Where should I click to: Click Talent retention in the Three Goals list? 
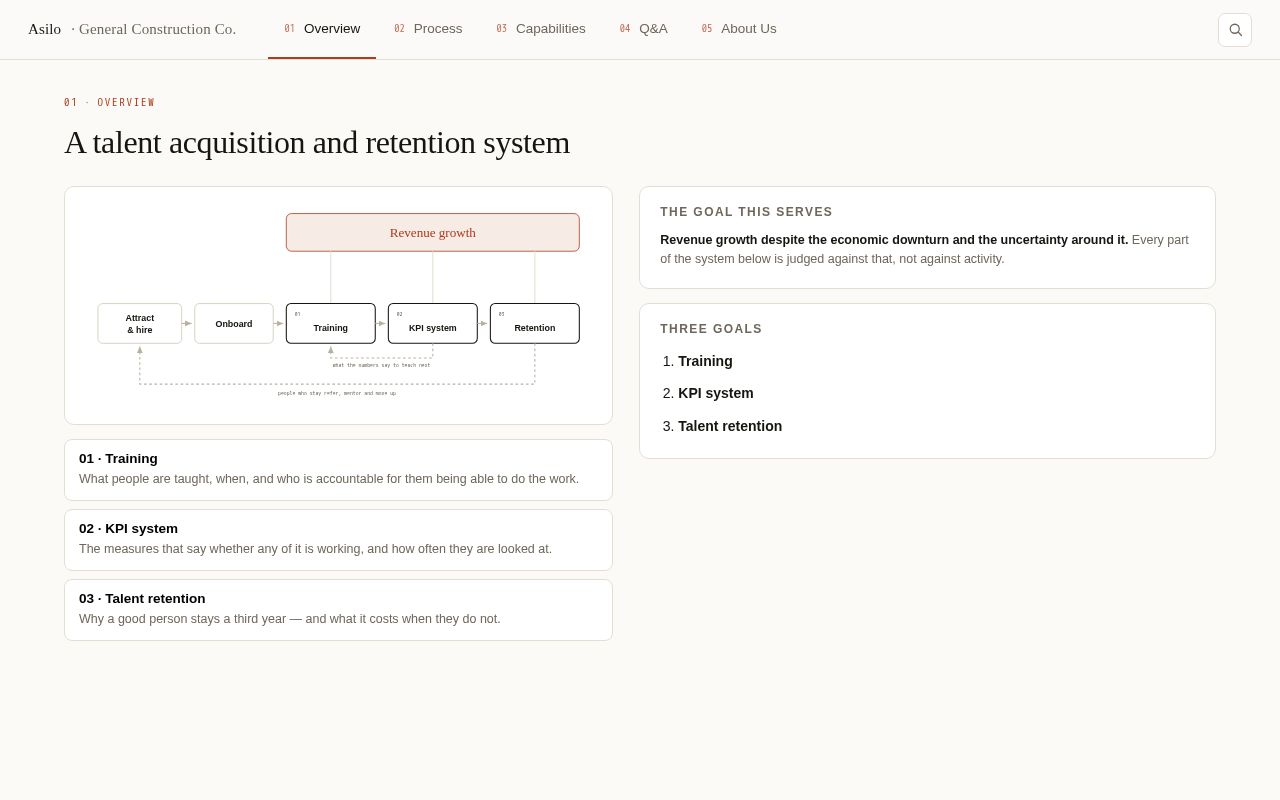[730, 426]
